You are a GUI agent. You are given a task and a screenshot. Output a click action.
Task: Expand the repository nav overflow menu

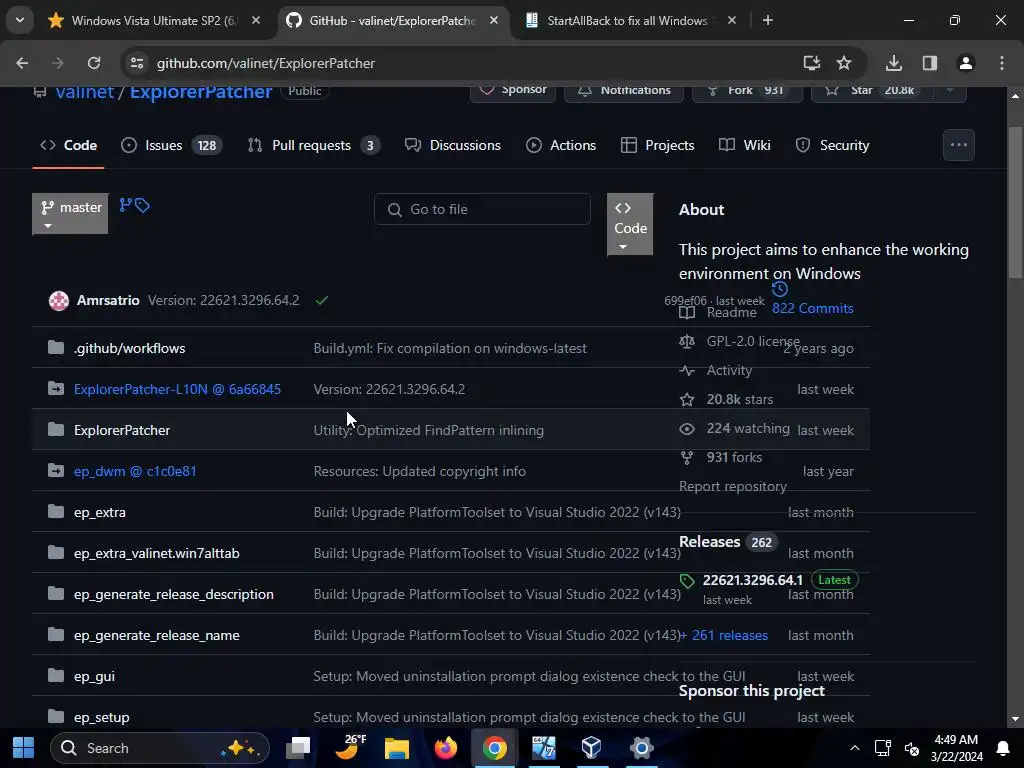click(959, 145)
